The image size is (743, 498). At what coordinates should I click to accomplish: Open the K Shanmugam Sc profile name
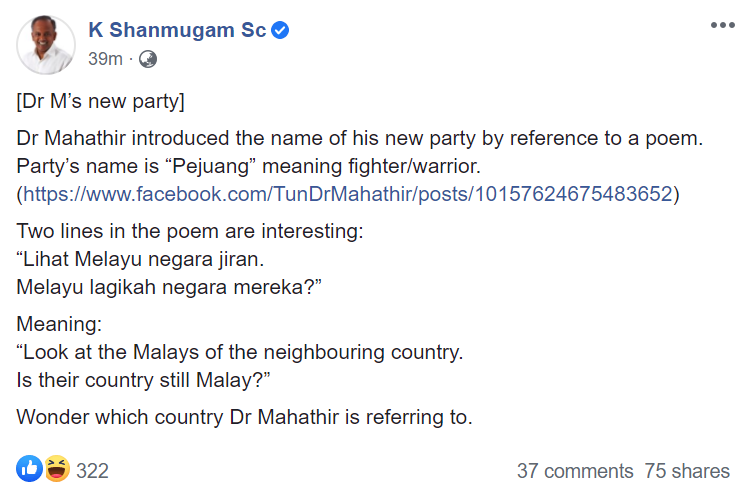(x=177, y=30)
